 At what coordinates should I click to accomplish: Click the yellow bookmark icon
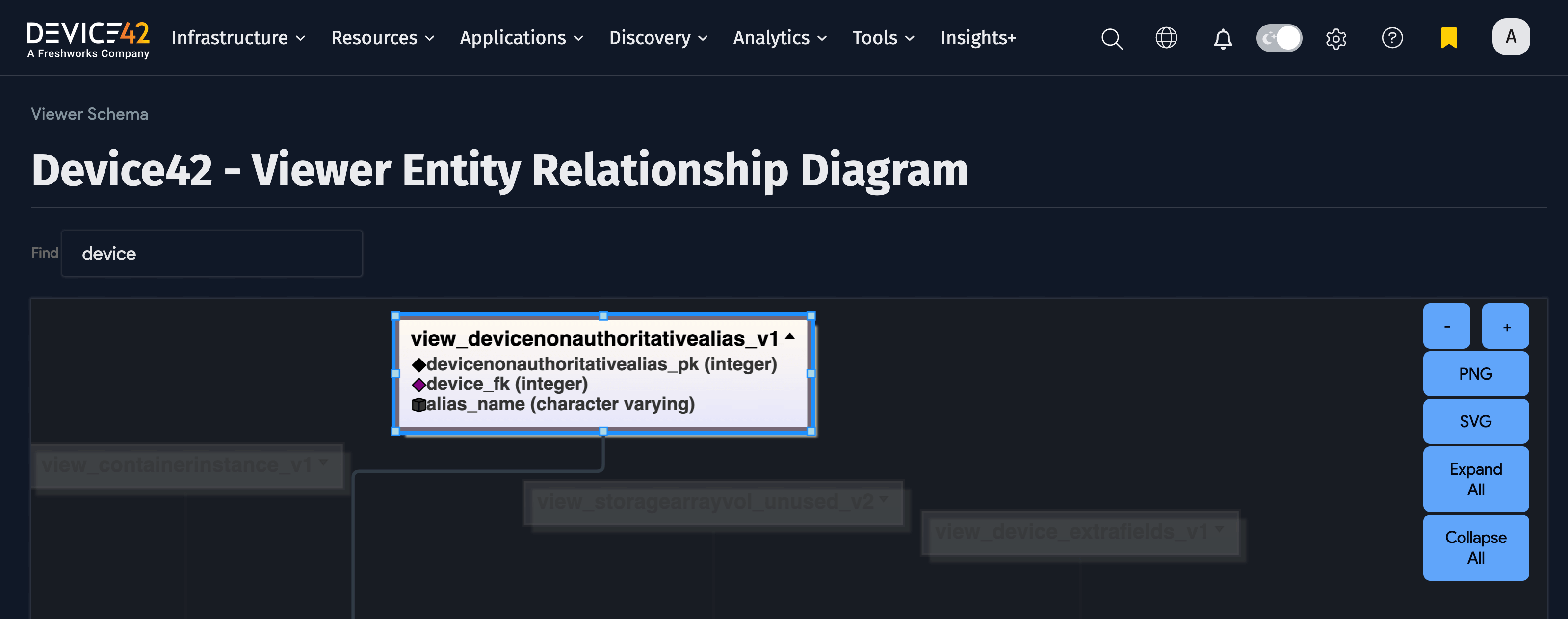(x=1448, y=38)
